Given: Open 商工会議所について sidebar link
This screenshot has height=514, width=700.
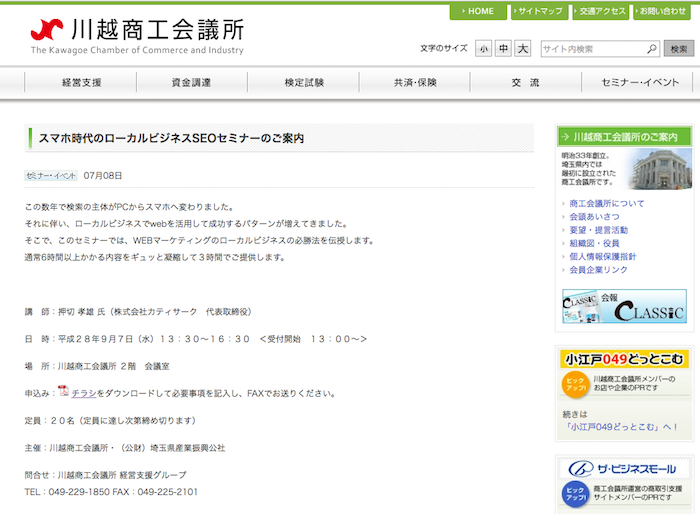Looking at the screenshot, I should (x=607, y=204).
